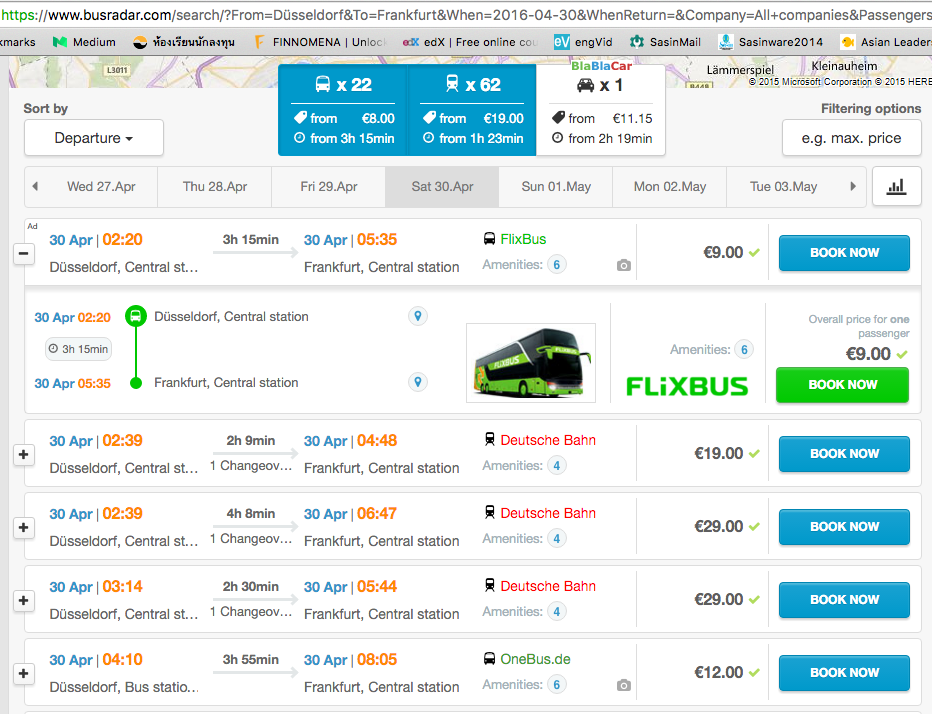Show Frankfurt Central station map pin
Viewport: 932px width, 714px height.
pyautogui.click(x=418, y=382)
